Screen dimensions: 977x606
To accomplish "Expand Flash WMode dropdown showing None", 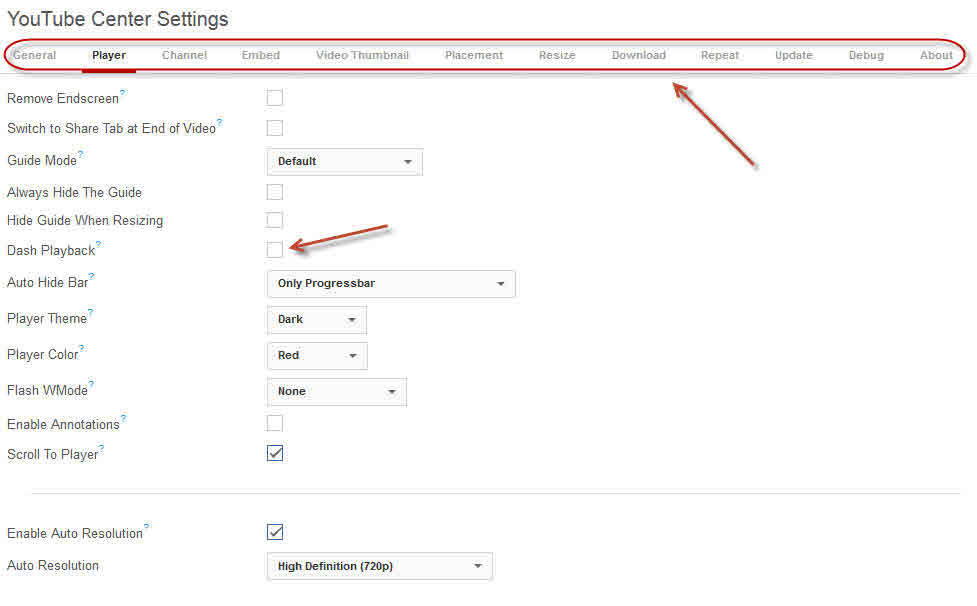I will [337, 392].
